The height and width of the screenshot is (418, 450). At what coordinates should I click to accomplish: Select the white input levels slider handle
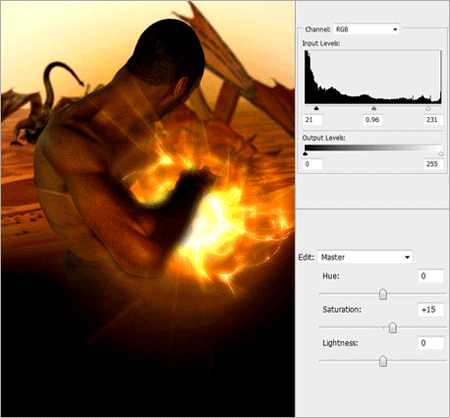click(428, 108)
